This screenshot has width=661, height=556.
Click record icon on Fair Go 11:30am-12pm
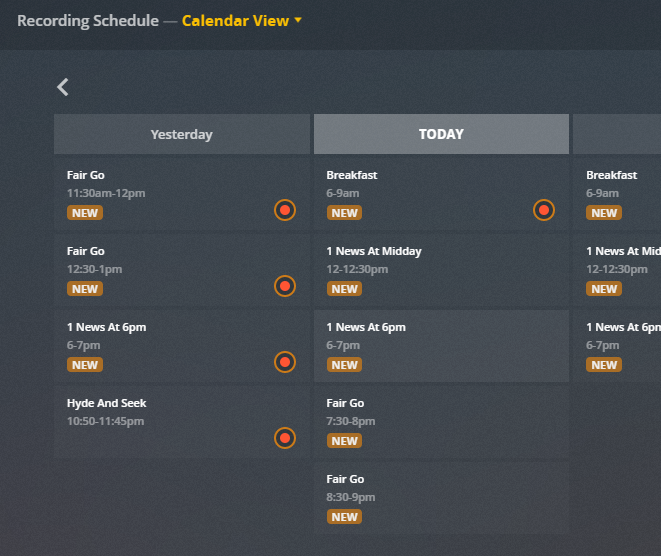coord(285,210)
